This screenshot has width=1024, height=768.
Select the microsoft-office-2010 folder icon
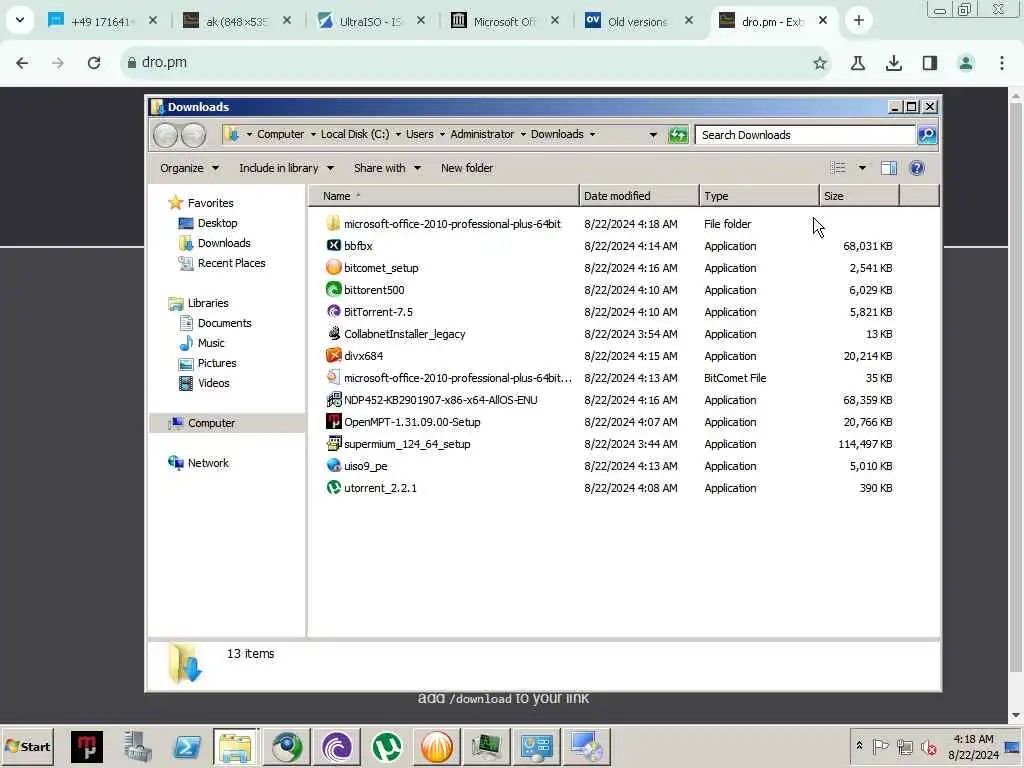[334, 223]
